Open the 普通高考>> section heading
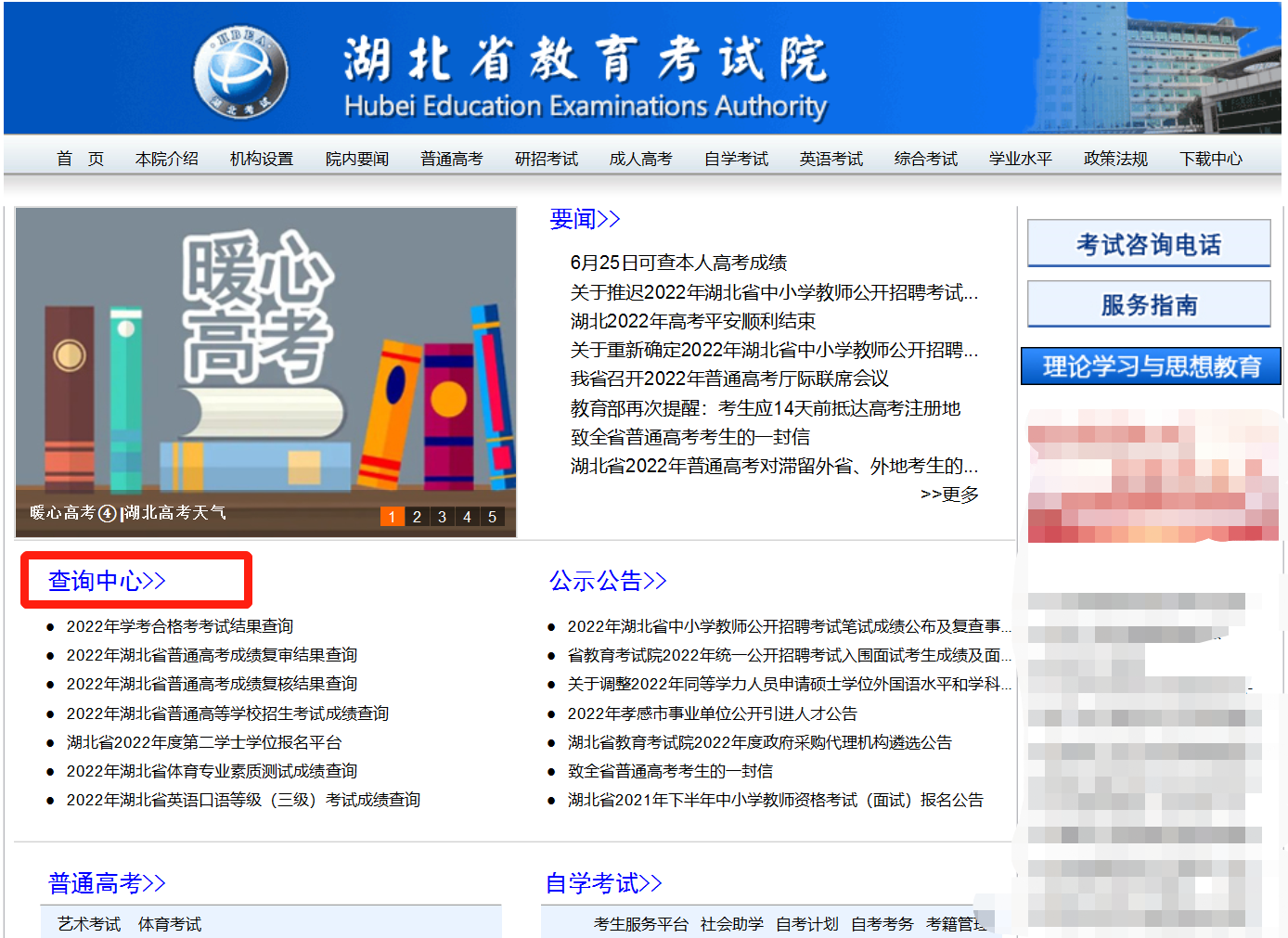1288x938 pixels. click(107, 883)
